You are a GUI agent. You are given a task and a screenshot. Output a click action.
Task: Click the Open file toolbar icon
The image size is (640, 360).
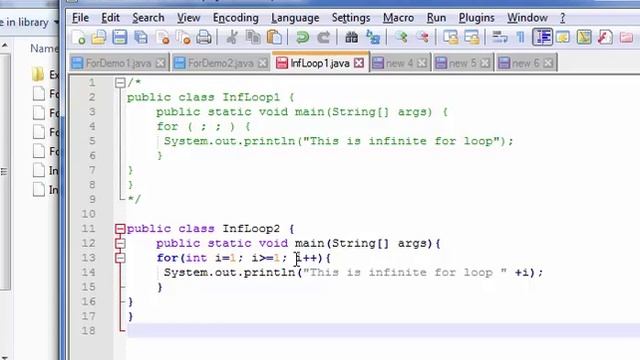(99, 38)
